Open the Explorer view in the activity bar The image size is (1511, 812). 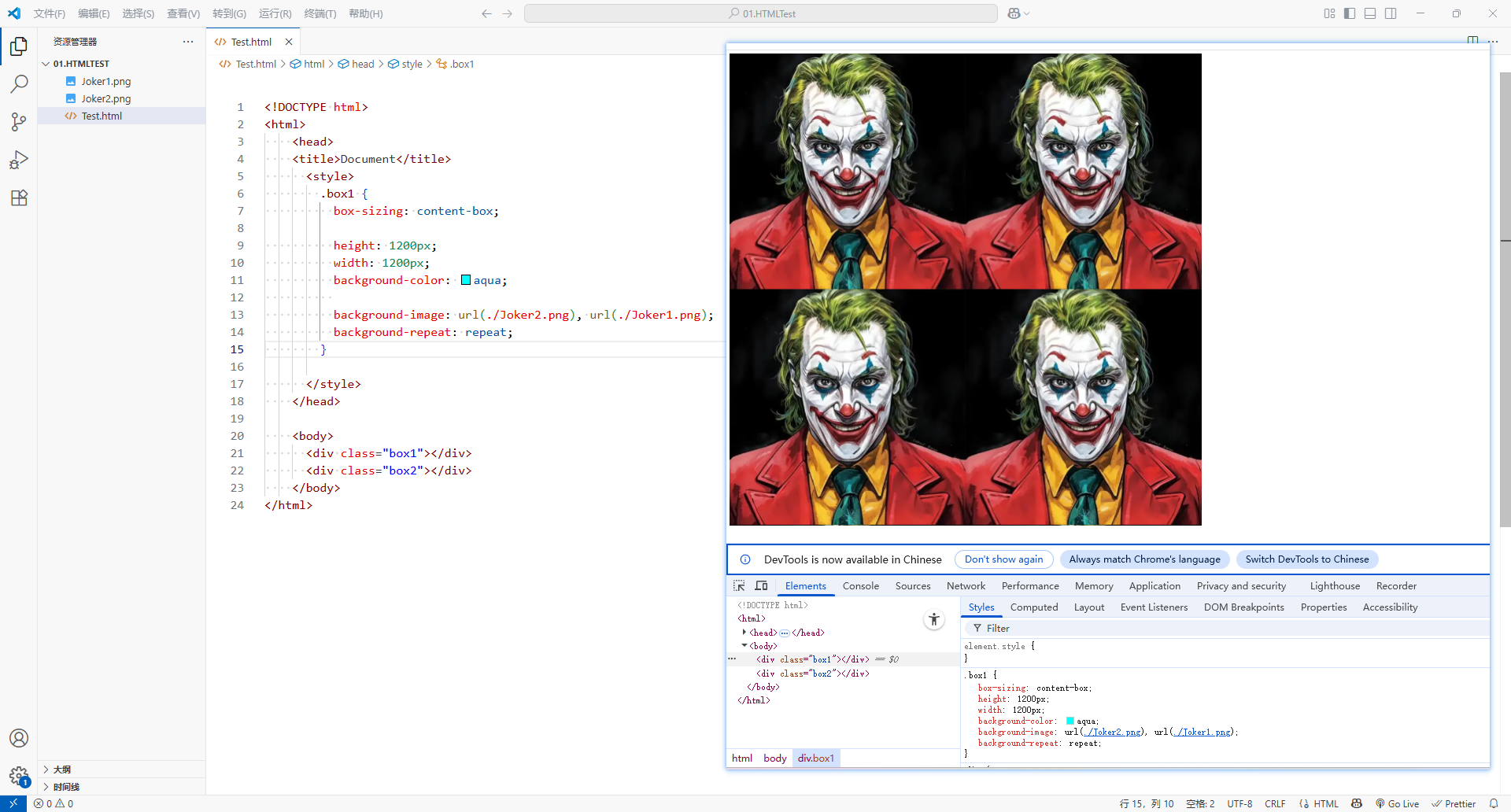click(x=19, y=46)
